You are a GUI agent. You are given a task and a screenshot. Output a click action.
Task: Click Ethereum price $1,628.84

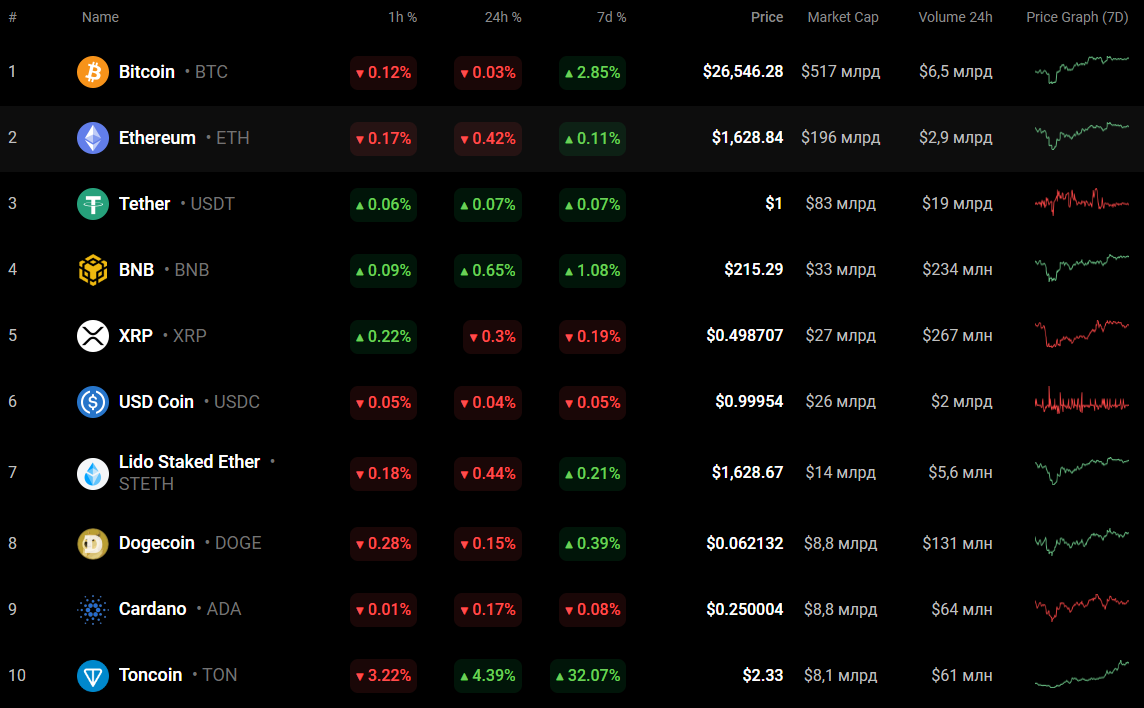click(x=747, y=137)
